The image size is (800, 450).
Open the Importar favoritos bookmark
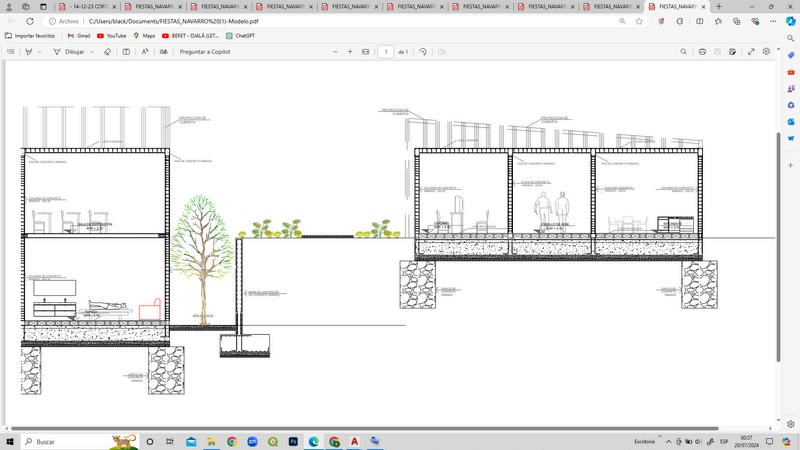pos(30,36)
